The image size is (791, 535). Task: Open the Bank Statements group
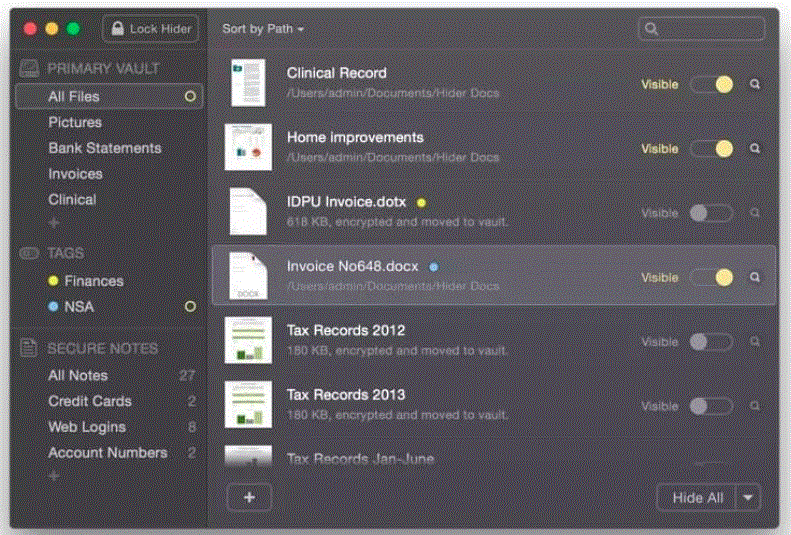pyautogui.click(x=105, y=148)
